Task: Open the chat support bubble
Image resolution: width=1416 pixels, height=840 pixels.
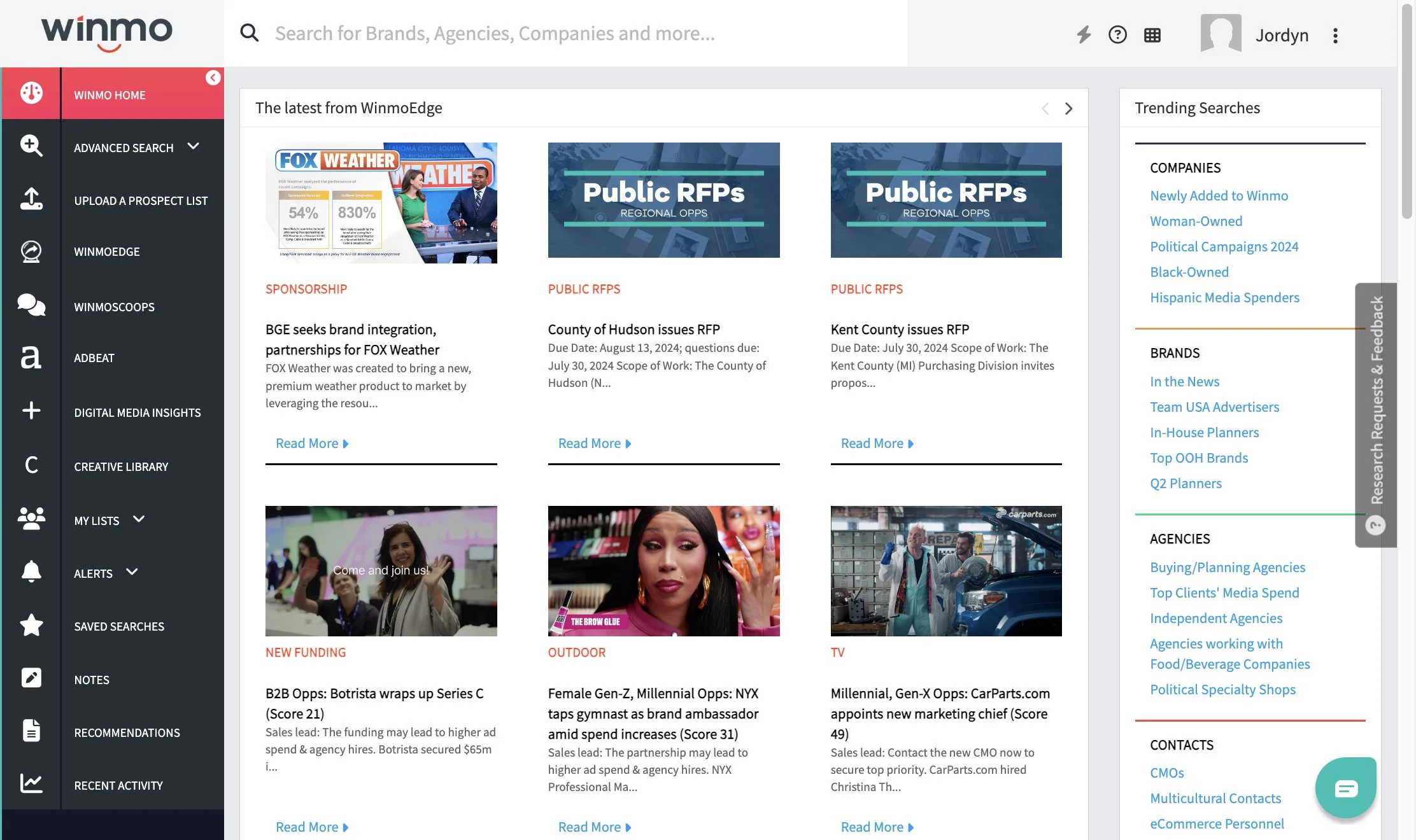Action: point(1346,788)
